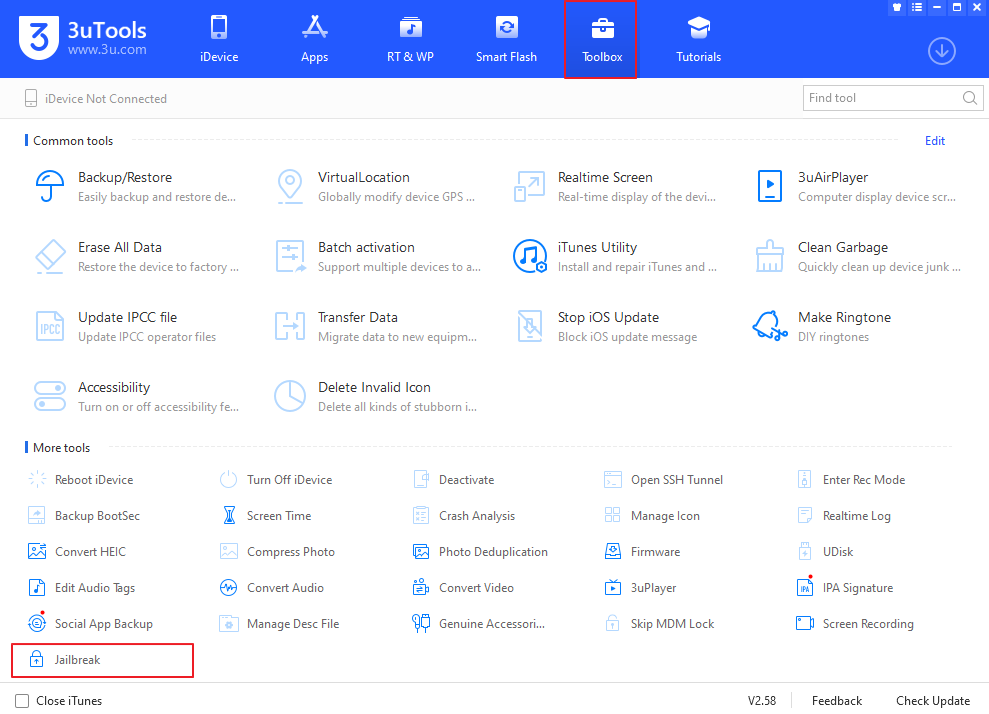Viewport: 989px width, 714px height.
Task: Open Convert Audio tool
Action: 272,587
